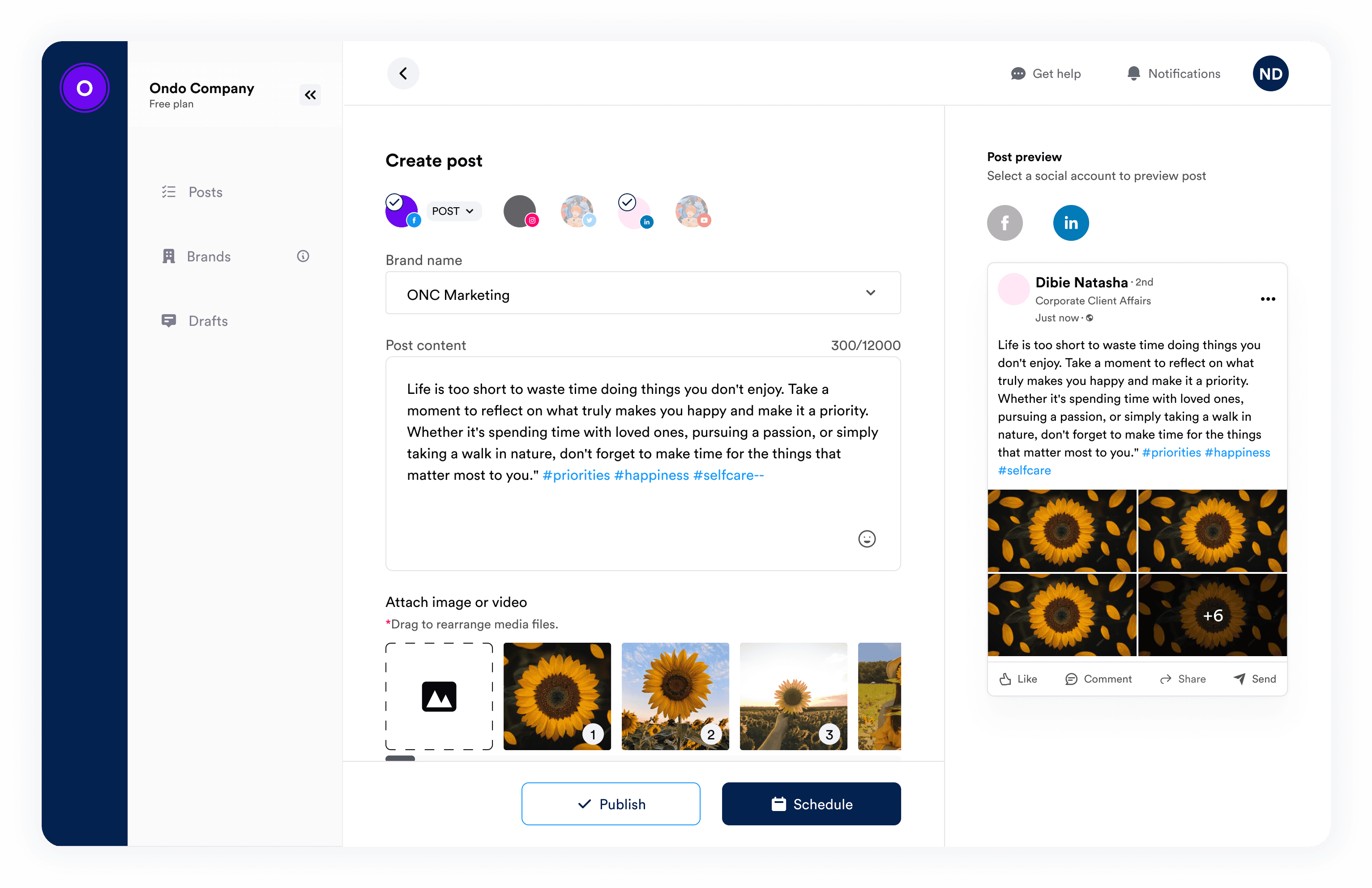Click the media horizontal scrollbar handle

[x=400, y=758]
